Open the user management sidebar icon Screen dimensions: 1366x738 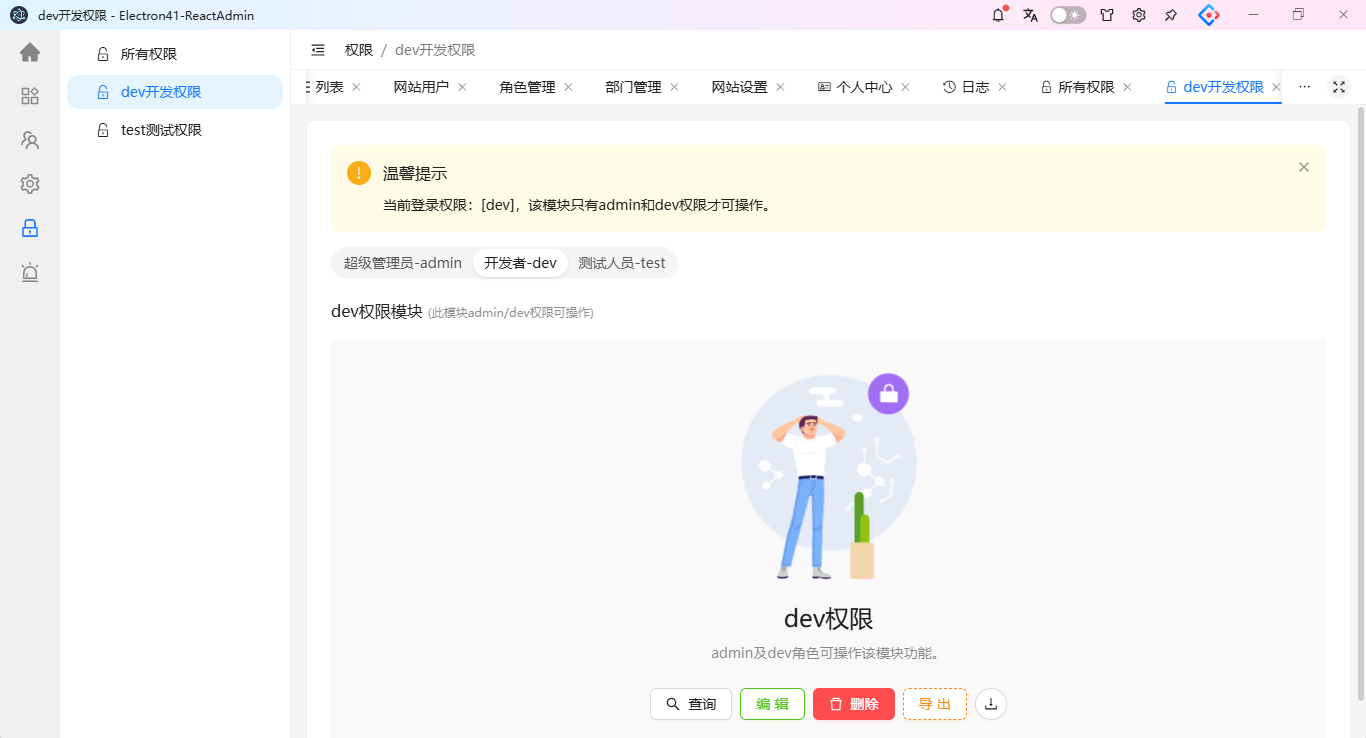[30, 140]
